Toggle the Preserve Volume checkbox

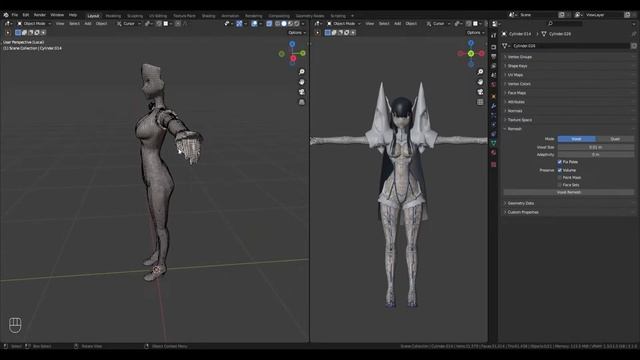tap(560, 170)
